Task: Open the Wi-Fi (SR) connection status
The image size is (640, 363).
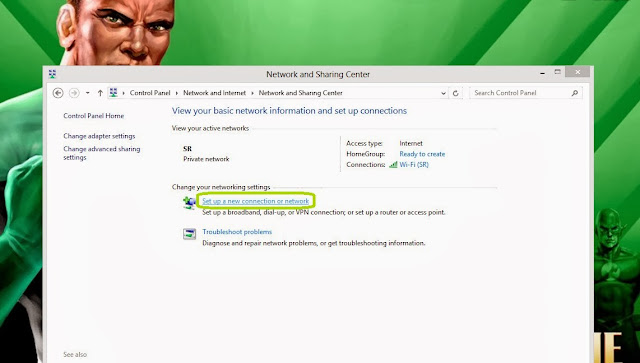Action: click(414, 165)
